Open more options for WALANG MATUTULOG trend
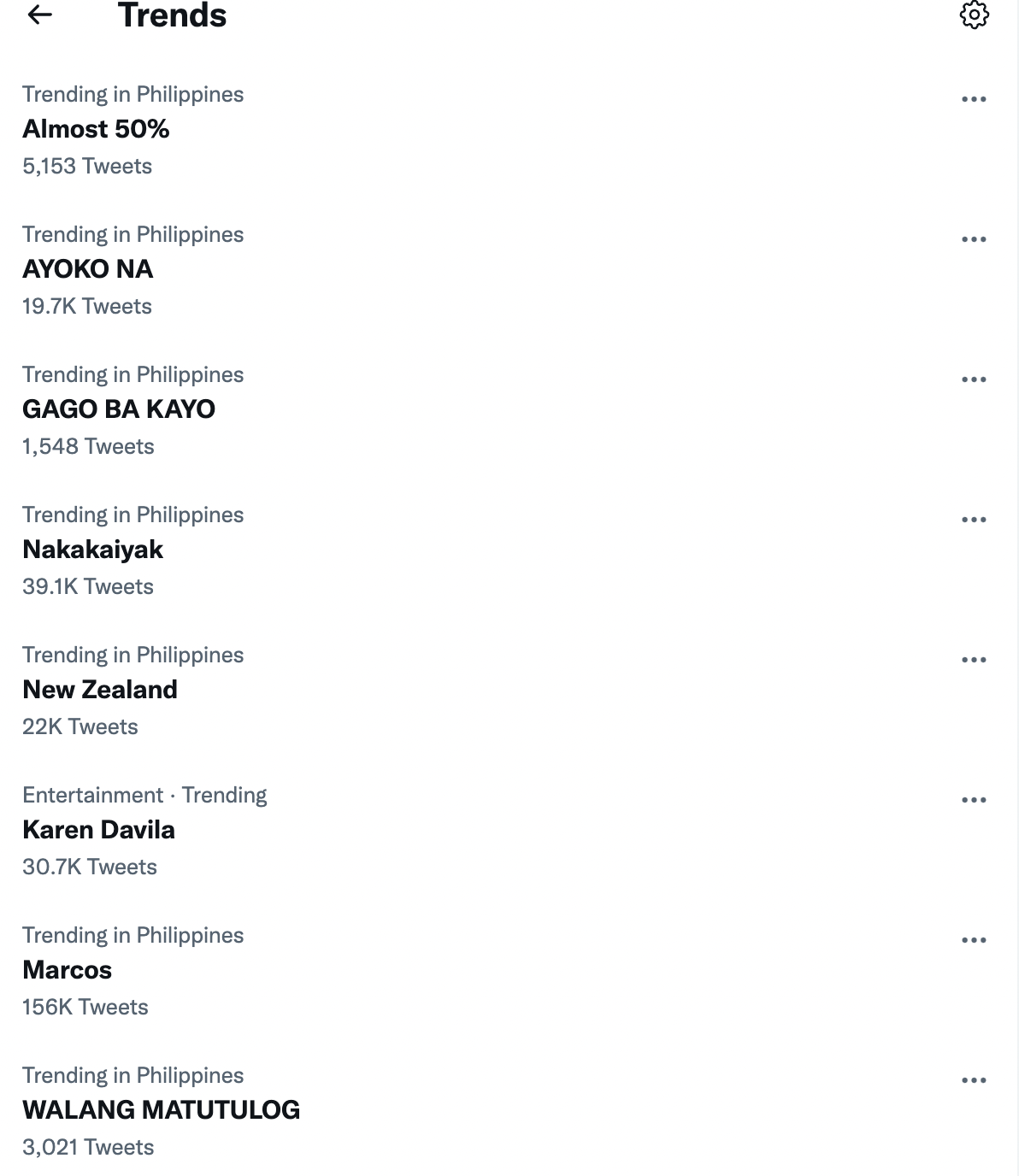1019x1176 pixels. (x=974, y=1080)
